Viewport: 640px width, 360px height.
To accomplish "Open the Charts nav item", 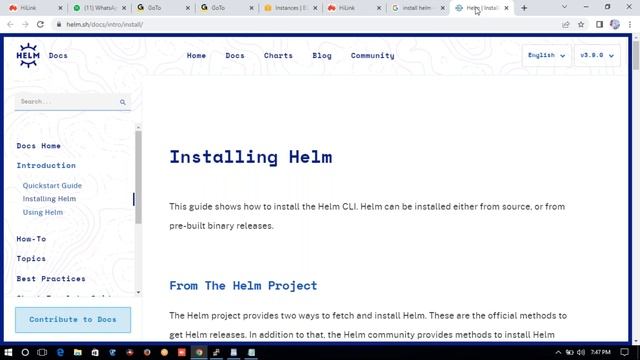I will tap(278, 56).
